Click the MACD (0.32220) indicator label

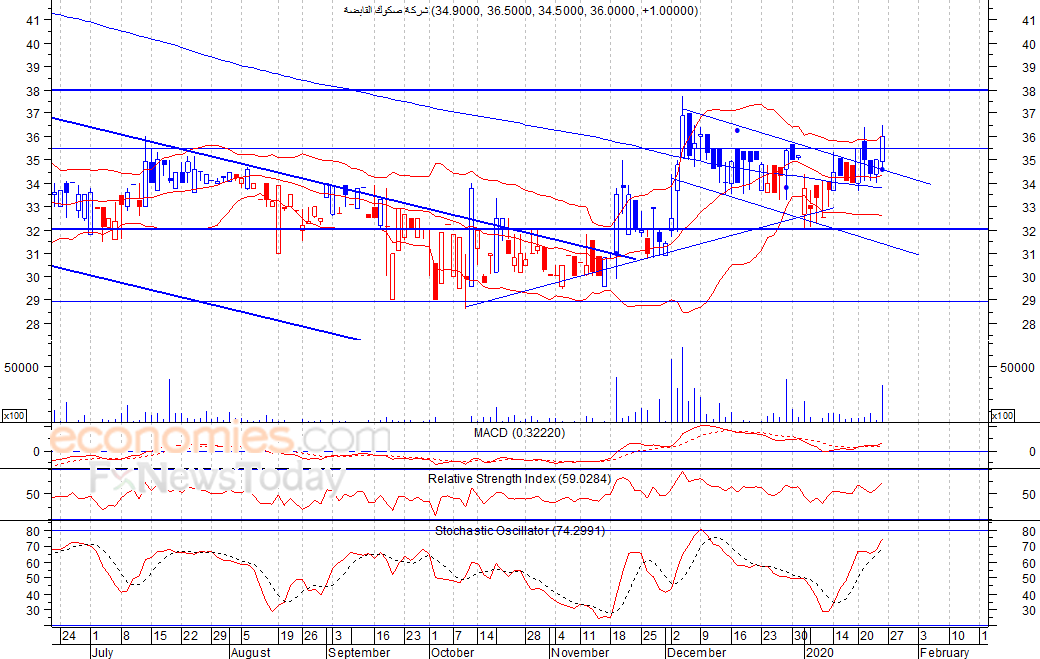[519, 433]
